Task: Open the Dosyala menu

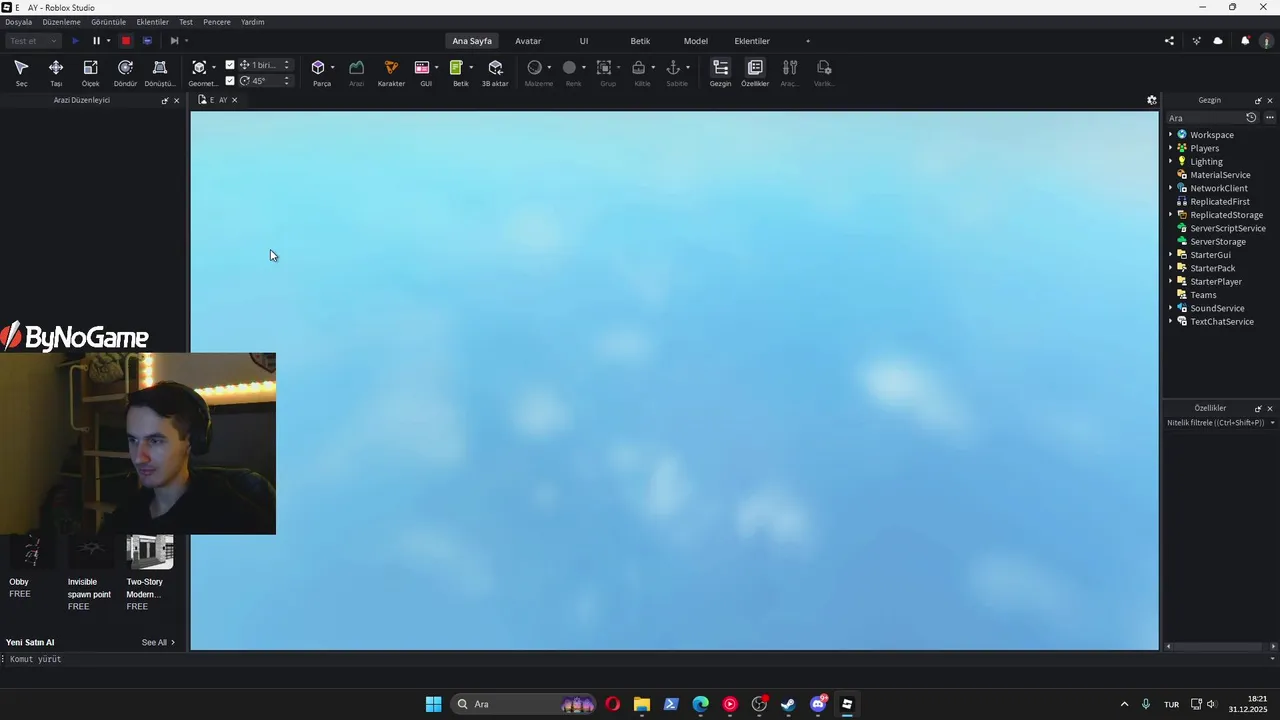Action: [x=19, y=22]
